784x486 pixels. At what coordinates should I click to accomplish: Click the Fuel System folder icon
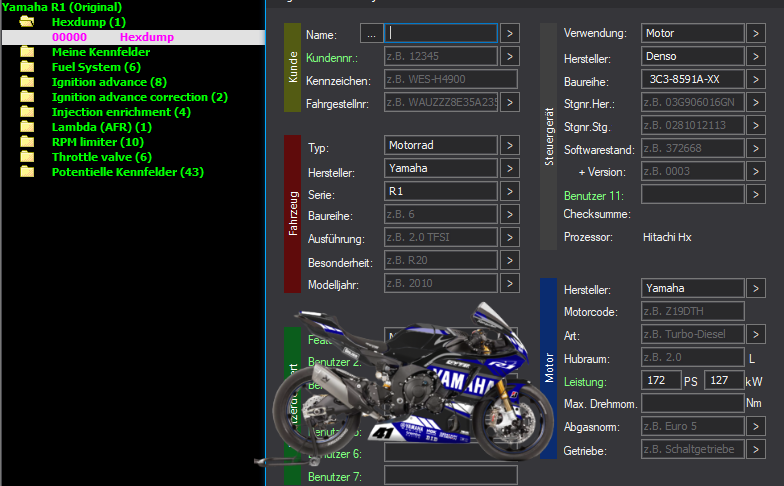[x=27, y=67]
